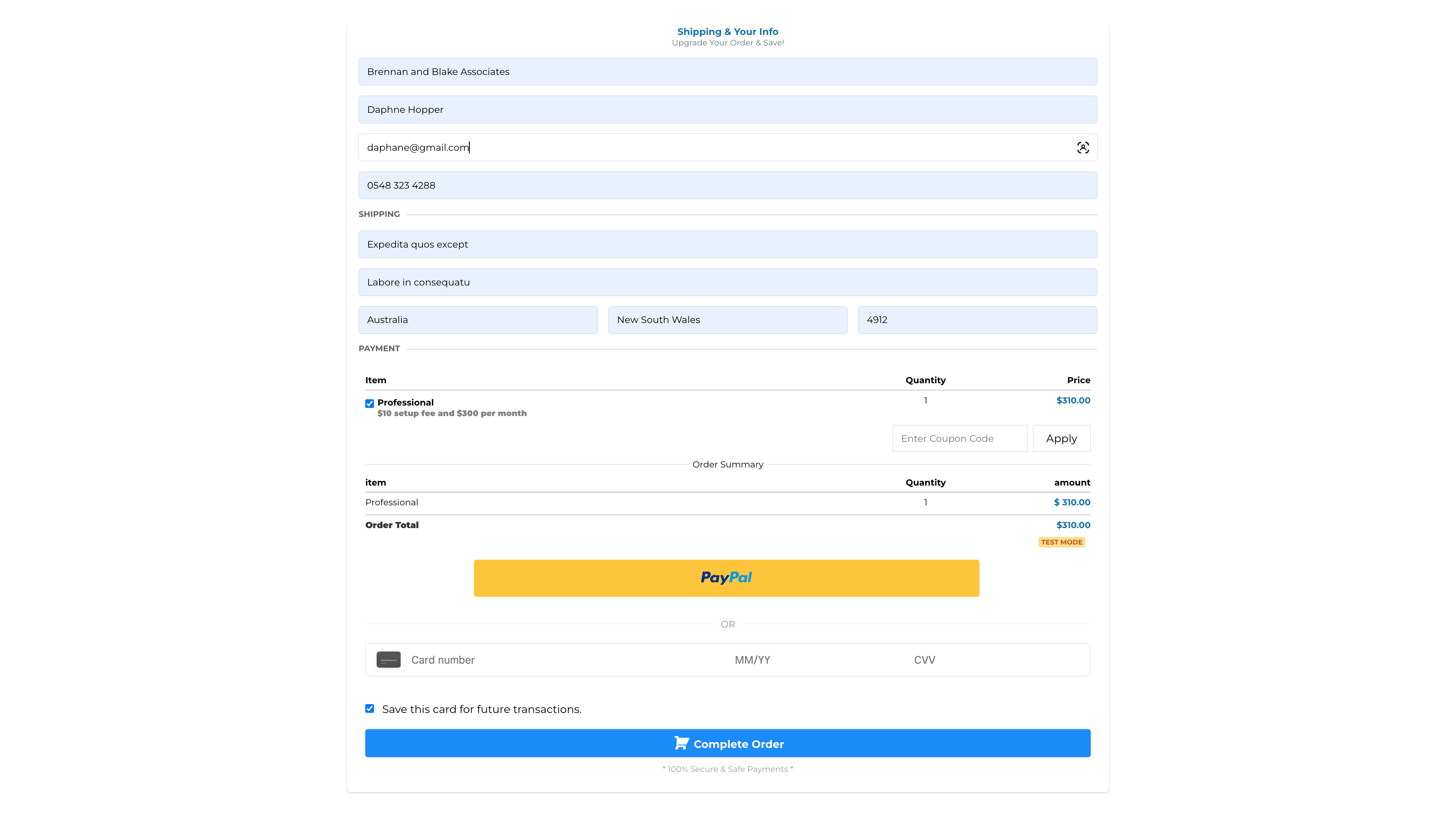Screen dimensions: 1456x833
Task: Click the shopping cart icon on Complete Order
Action: click(x=681, y=743)
